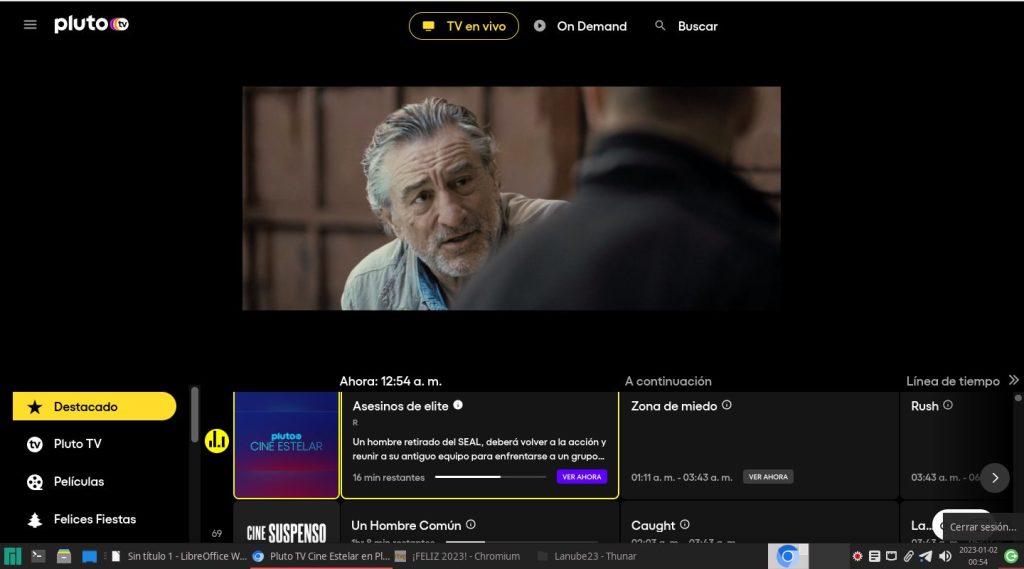The image size is (1024, 569).
Task: Expand the Línea de tiempo double chevron
Action: (x=1013, y=380)
